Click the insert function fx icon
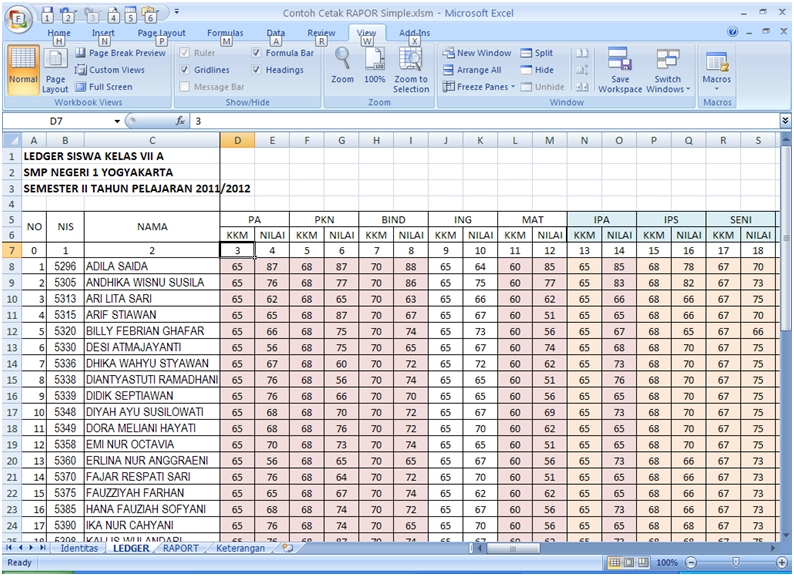The height and width of the screenshot is (576, 794). (180, 121)
